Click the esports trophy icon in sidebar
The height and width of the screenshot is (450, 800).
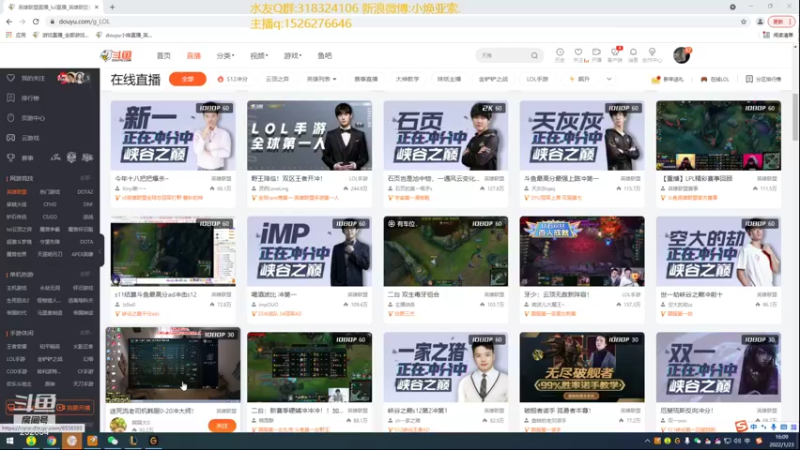pos(11,158)
